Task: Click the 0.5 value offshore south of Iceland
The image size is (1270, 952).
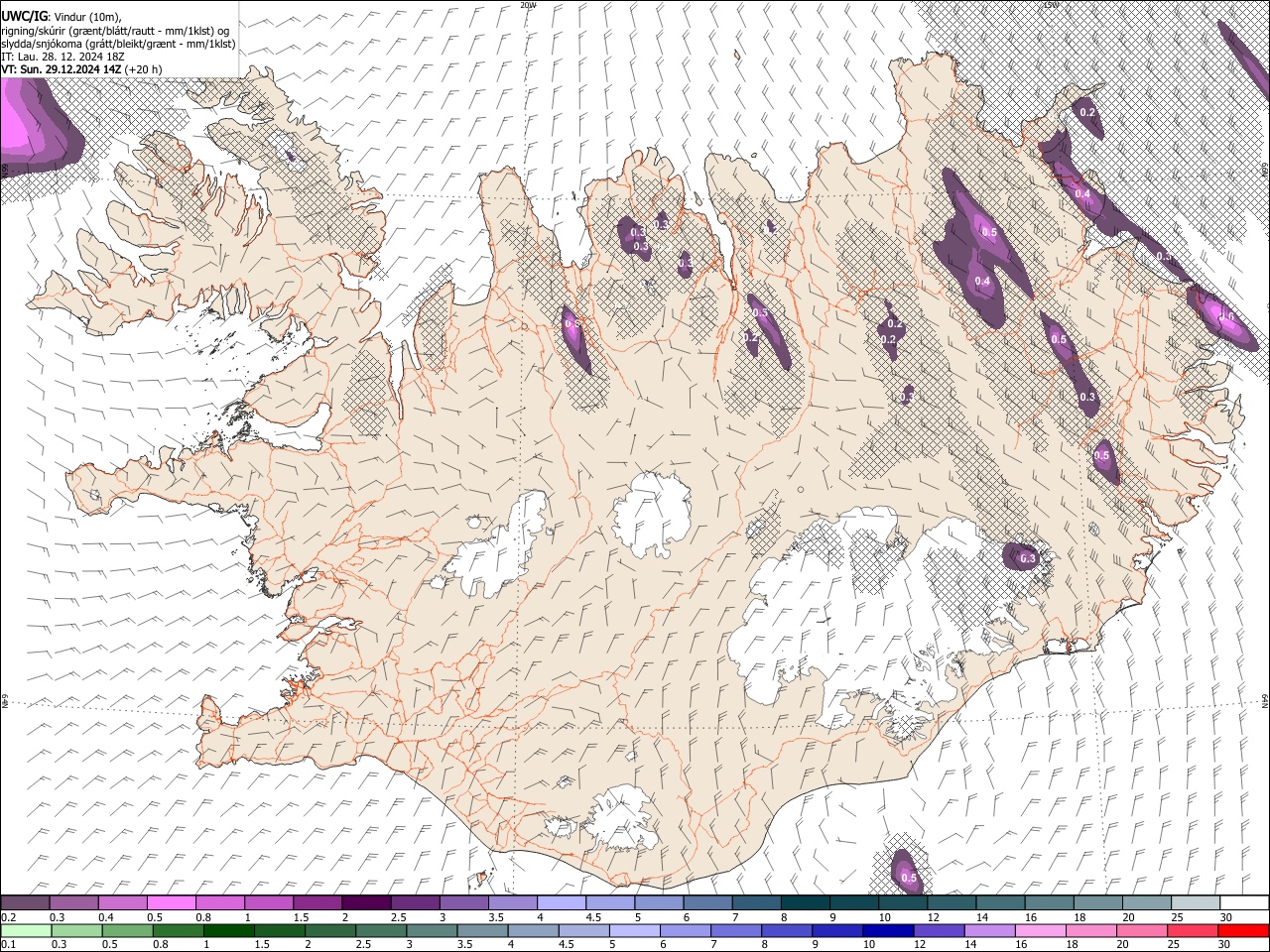Action: 909,878
